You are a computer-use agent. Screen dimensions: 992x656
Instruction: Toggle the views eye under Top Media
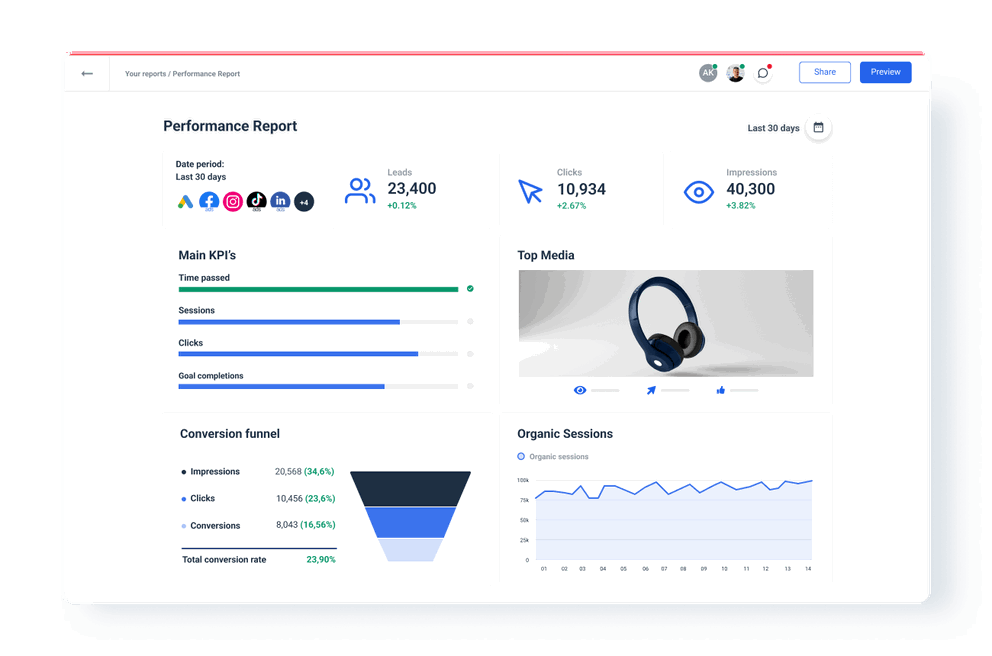tap(579, 390)
